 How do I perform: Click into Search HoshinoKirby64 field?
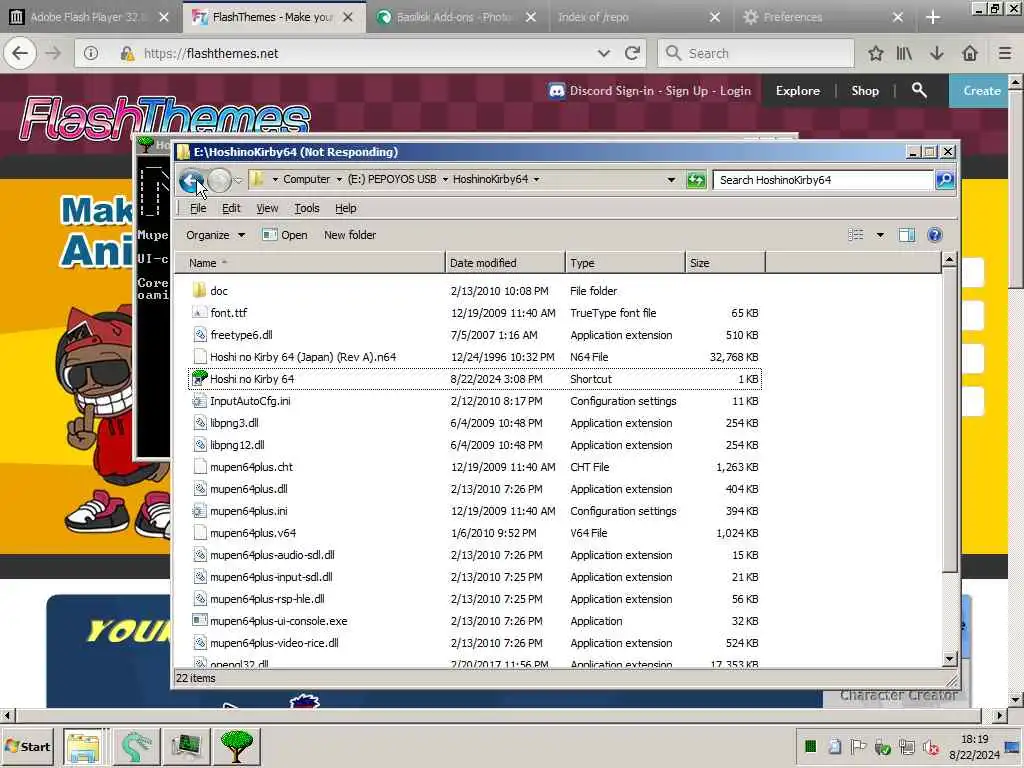coord(823,180)
